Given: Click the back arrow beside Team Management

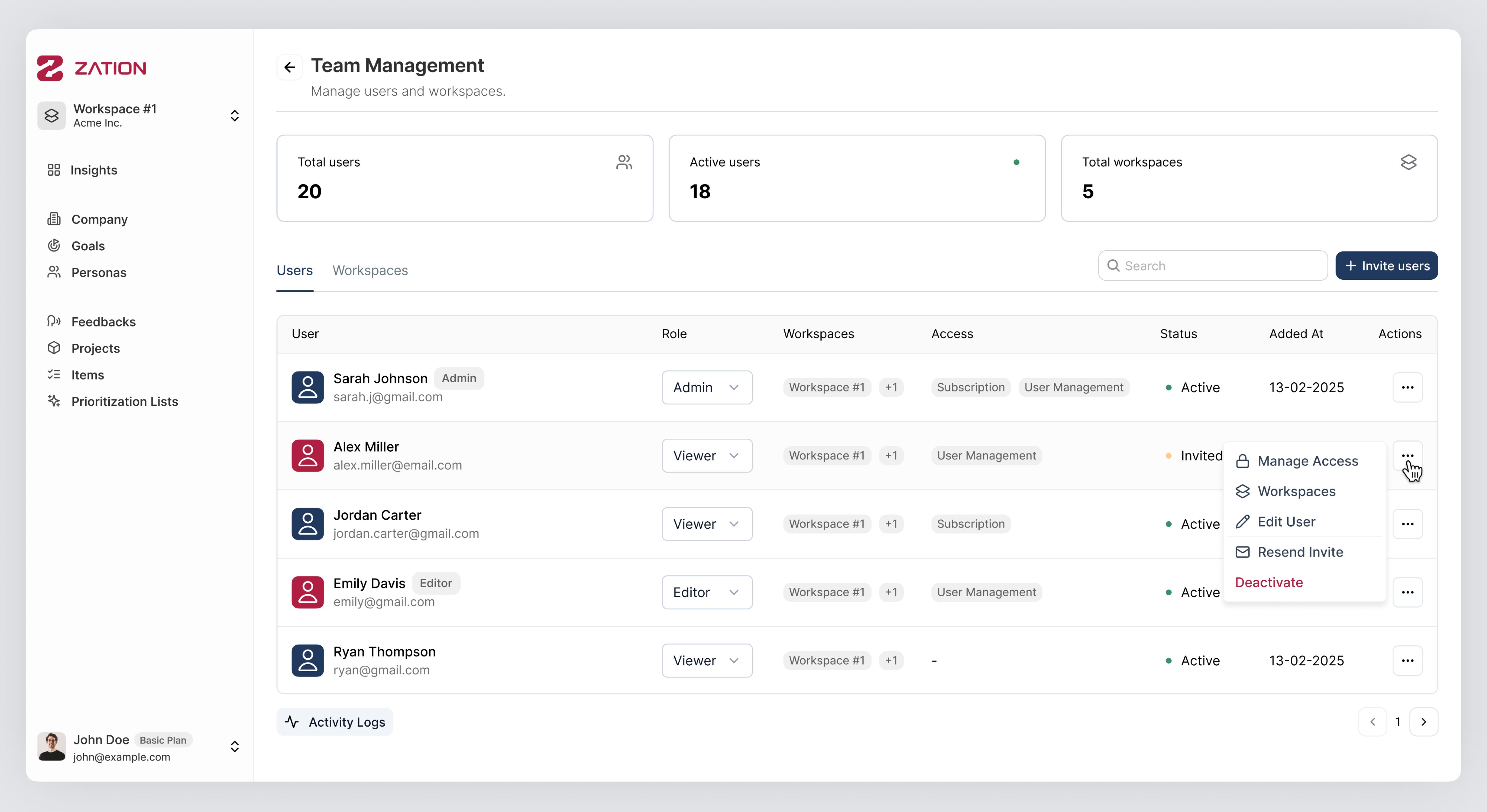Looking at the screenshot, I should 290,67.
